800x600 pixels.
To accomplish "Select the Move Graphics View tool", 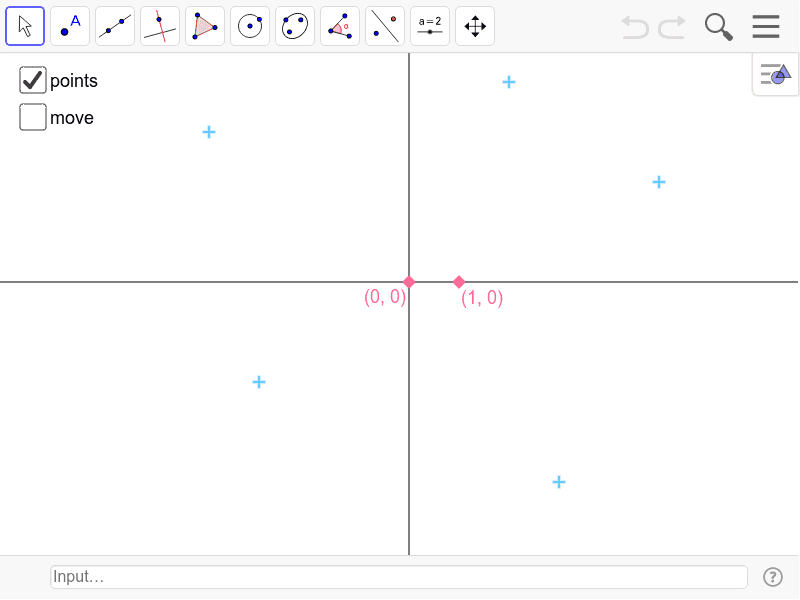I will pos(474,26).
